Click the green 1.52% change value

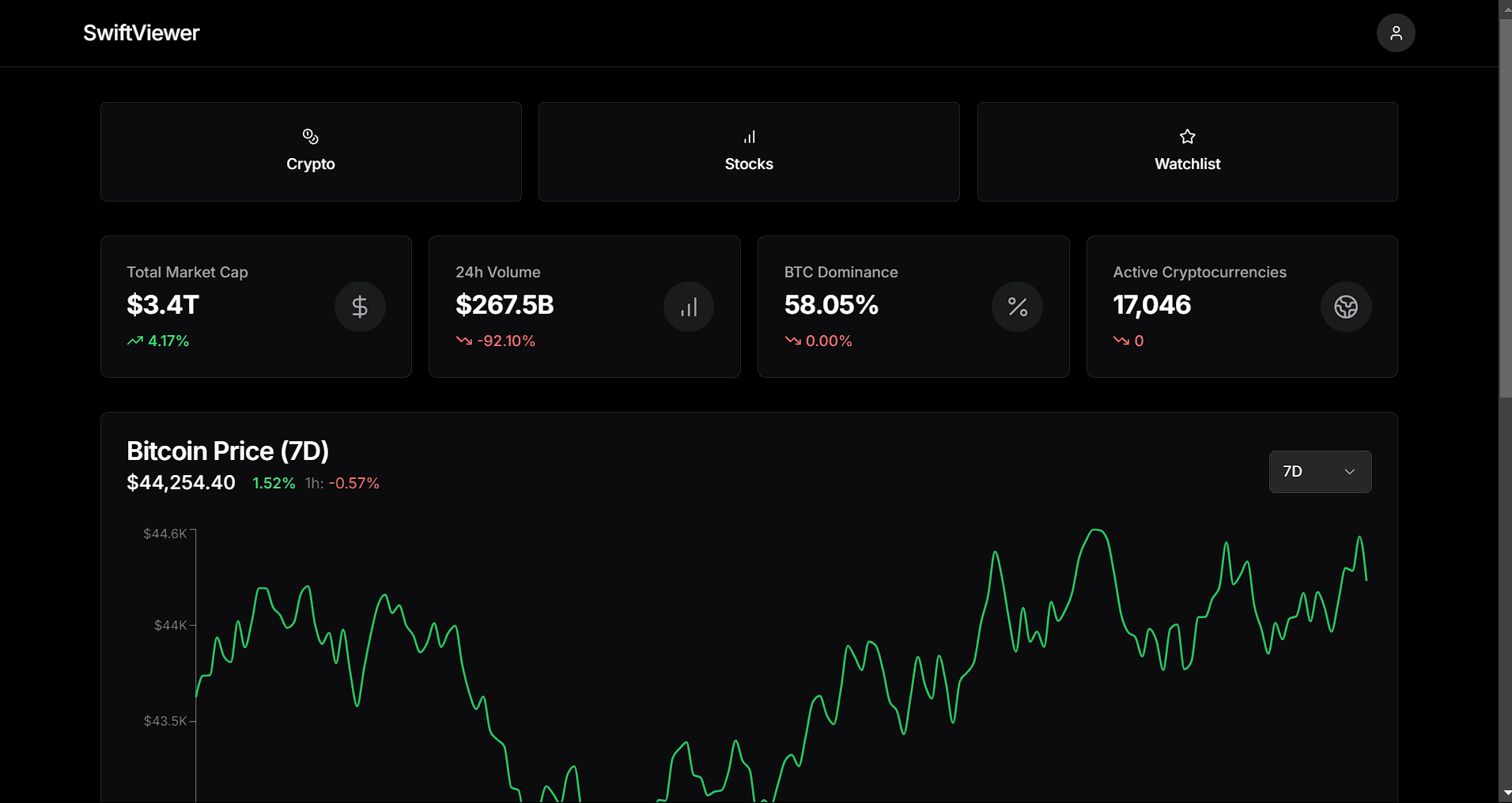274,483
